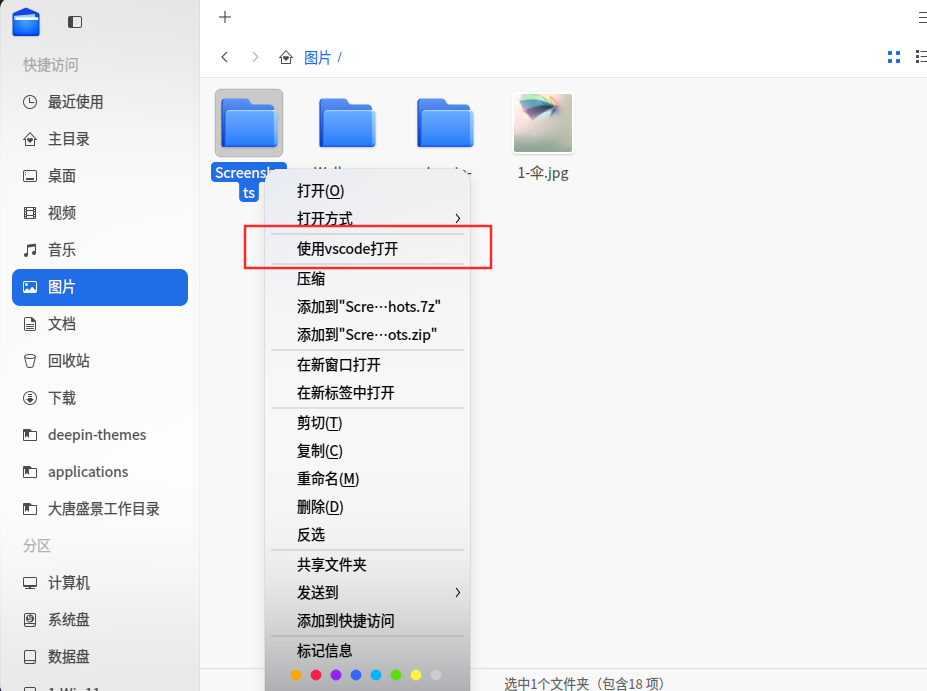This screenshot has height=691, width=927.
Task: Click the download icon beside 下载
Action: pyautogui.click(x=30, y=398)
